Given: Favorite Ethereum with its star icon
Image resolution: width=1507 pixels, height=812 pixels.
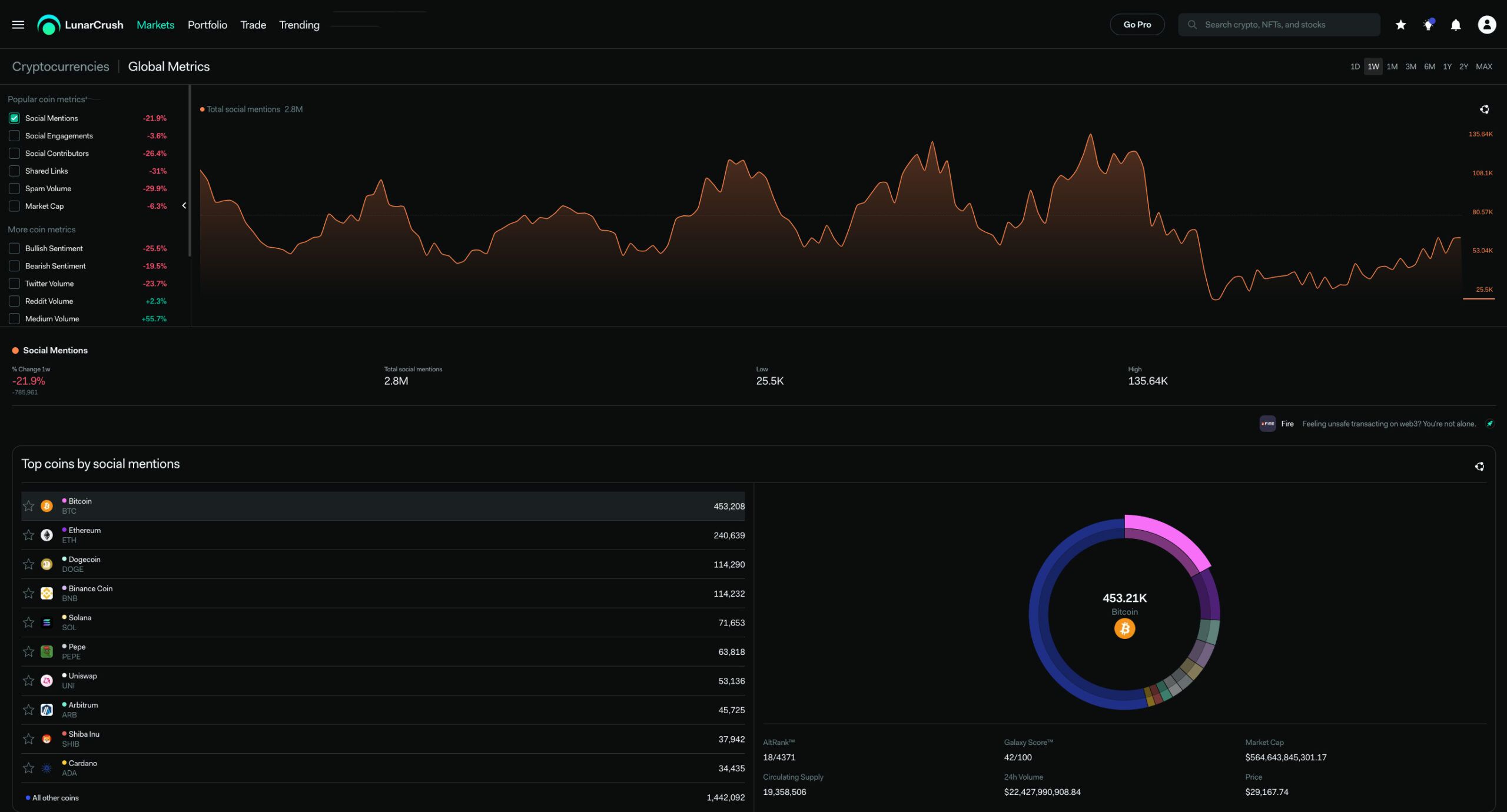Looking at the screenshot, I should [28, 535].
